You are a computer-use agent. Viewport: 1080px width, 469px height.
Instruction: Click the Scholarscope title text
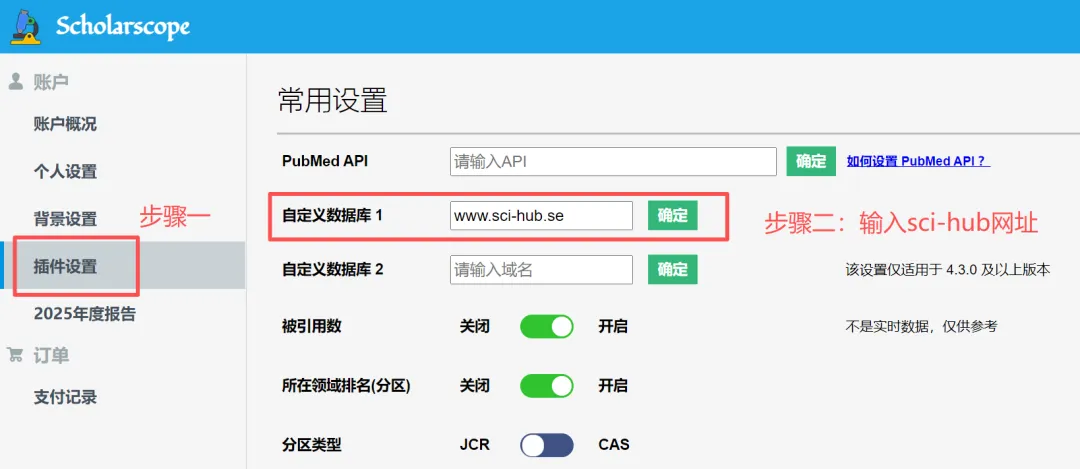click(123, 27)
